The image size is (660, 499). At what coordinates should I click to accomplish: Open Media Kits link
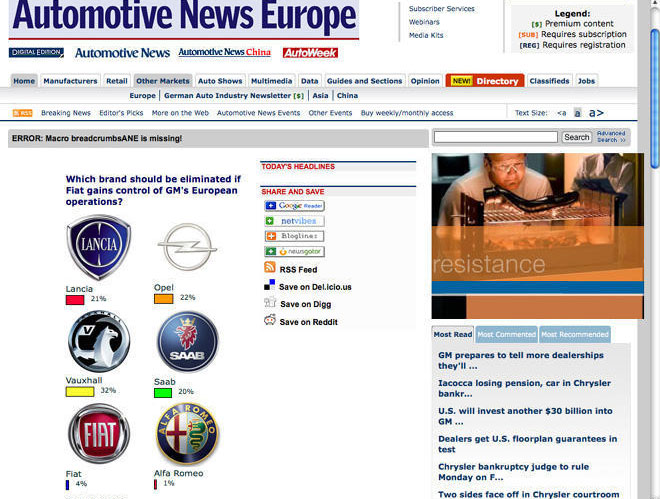426,35
